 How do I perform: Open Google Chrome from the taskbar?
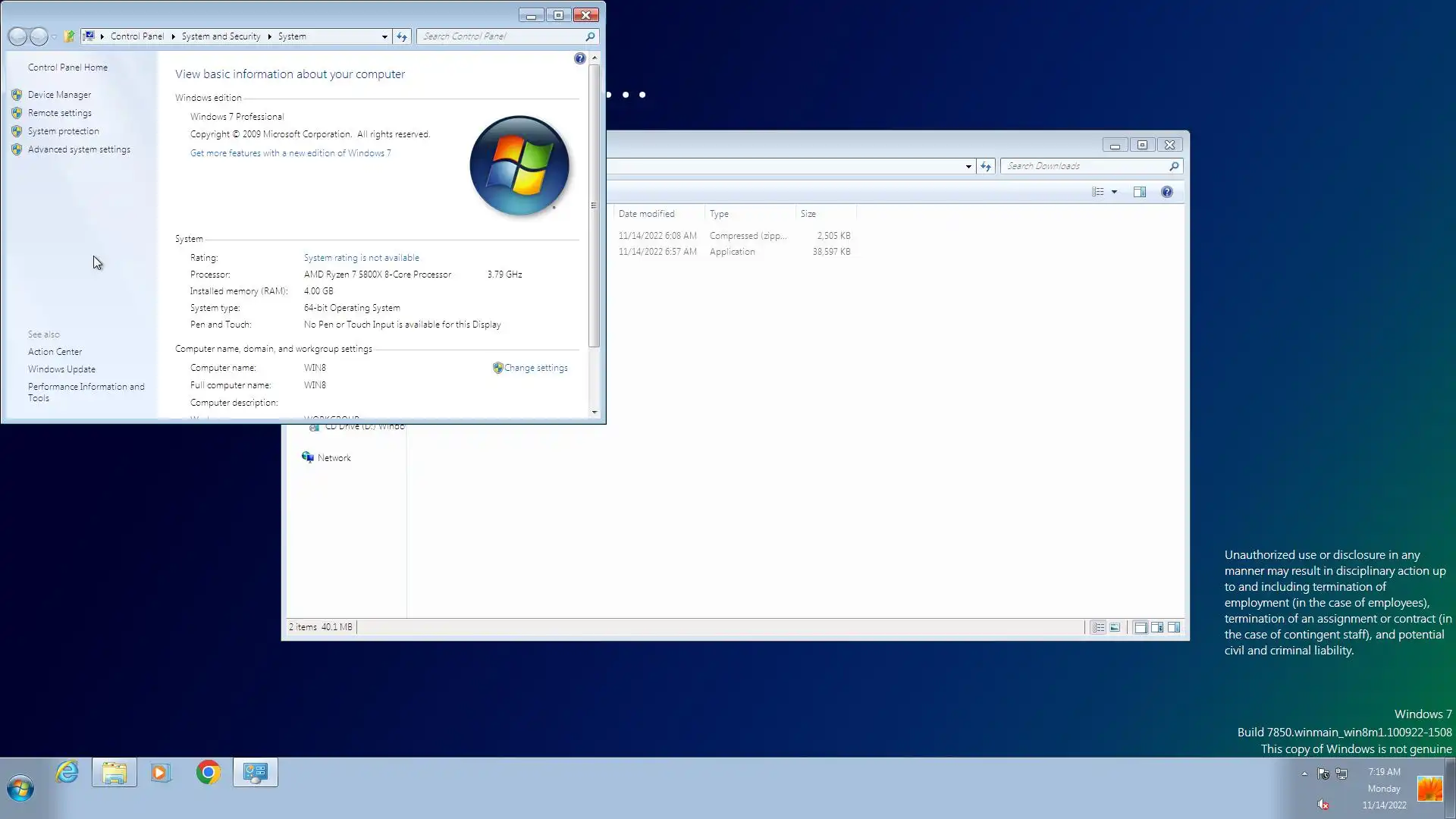click(208, 772)
